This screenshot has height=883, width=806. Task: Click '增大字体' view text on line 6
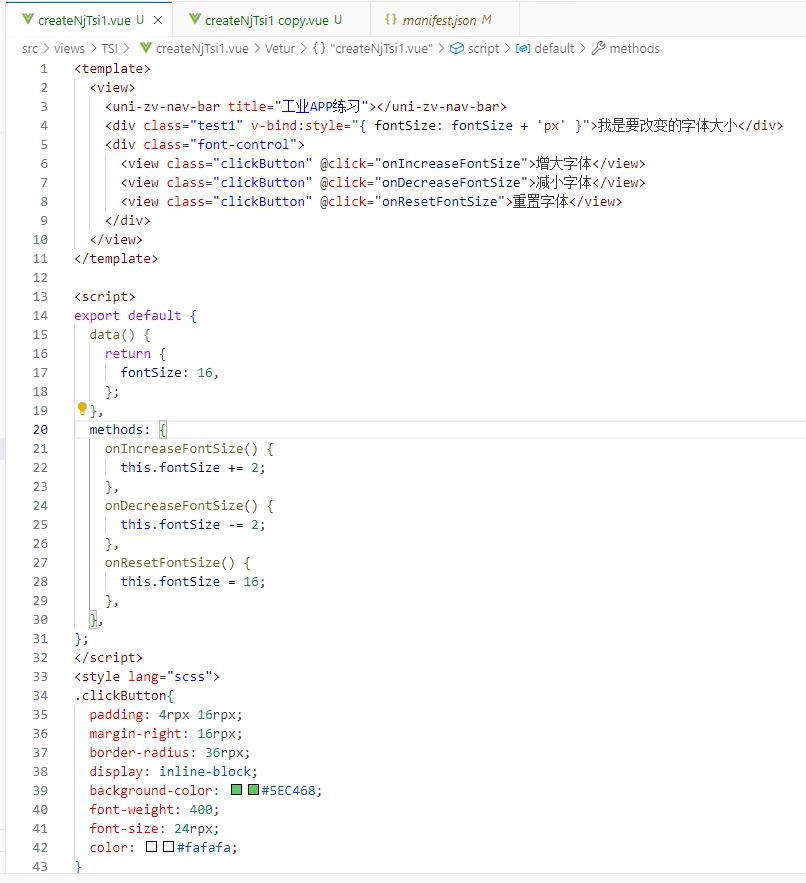(x=563, y=164)
